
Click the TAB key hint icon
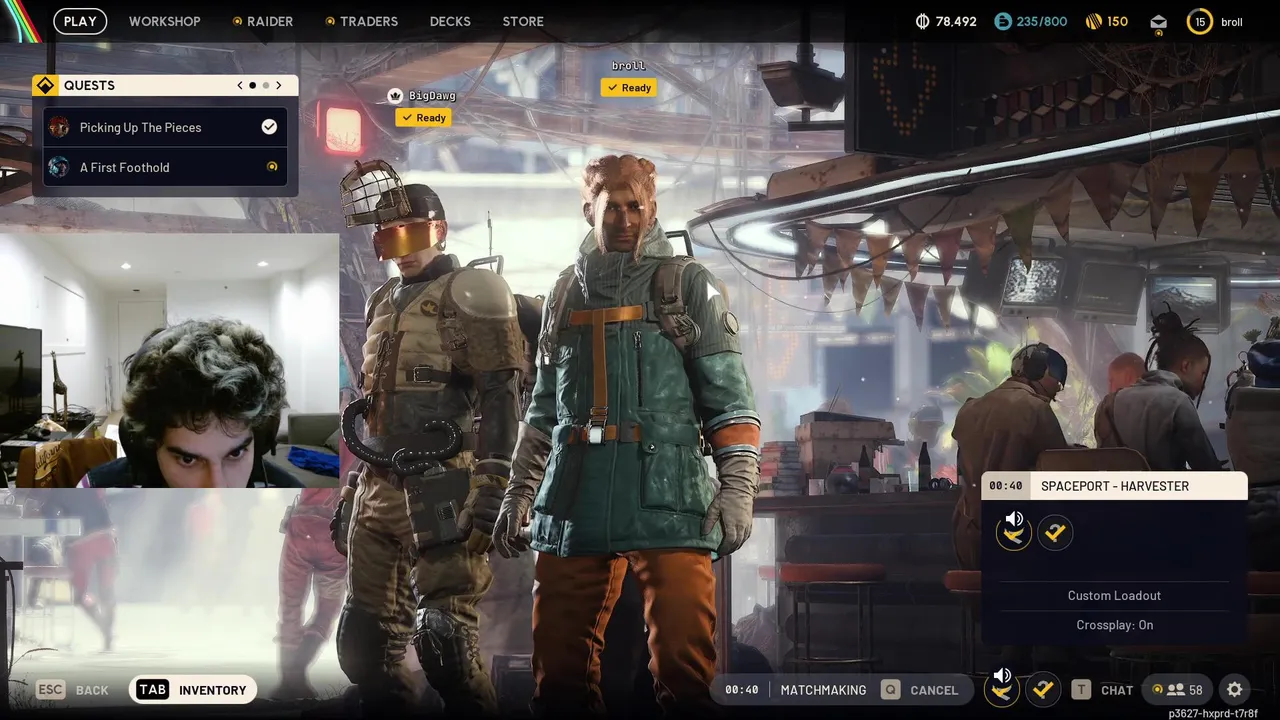pos(152,690)
